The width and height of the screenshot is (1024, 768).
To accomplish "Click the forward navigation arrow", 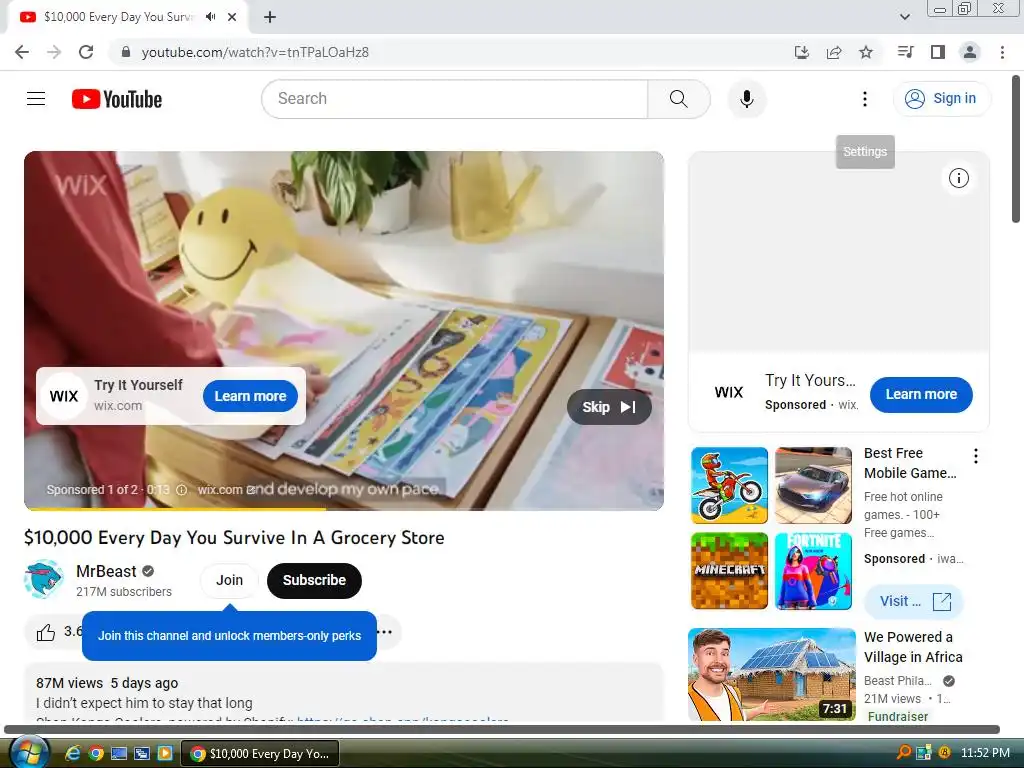I will [x=54, y=52].
